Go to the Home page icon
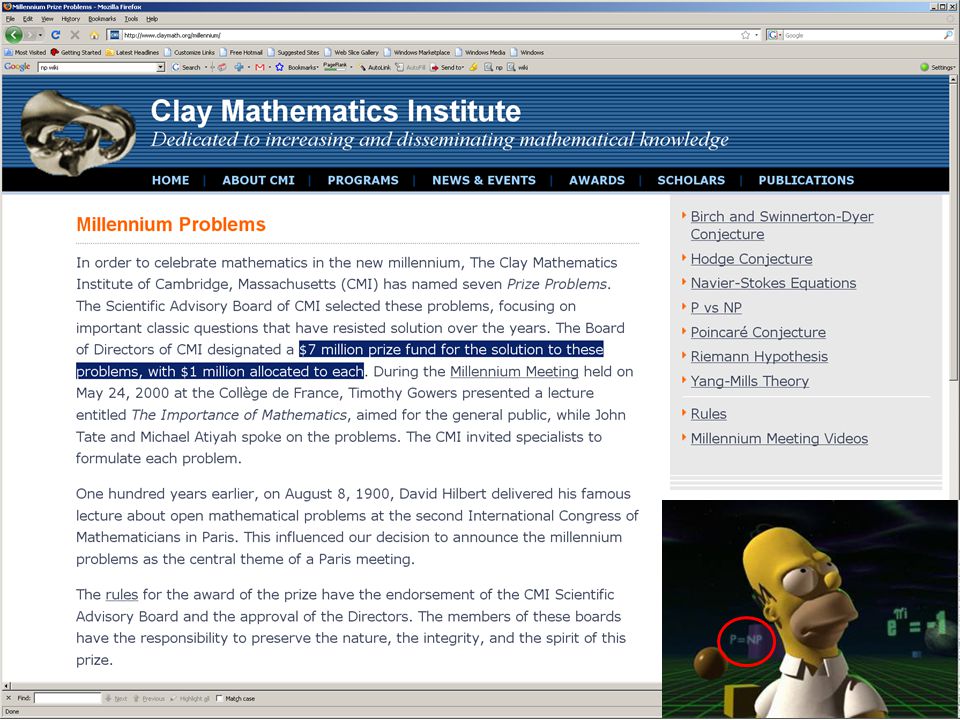The height and width of the screenshot is (720, 960). pyautogui.click(x=94, y=35)
